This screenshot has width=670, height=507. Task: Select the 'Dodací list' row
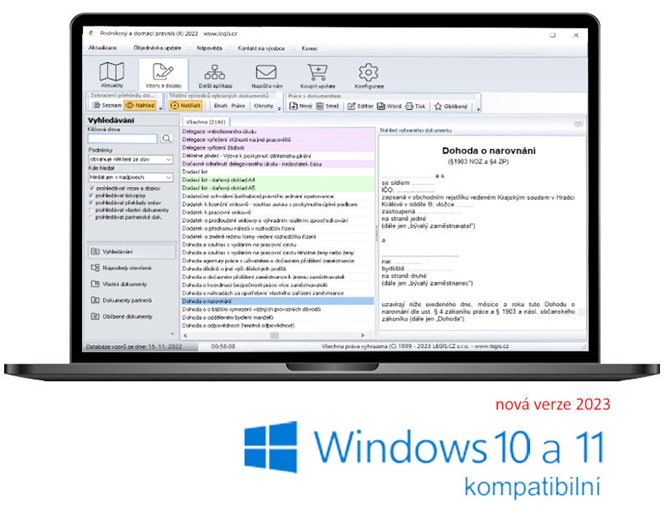(x=277, y=172)
